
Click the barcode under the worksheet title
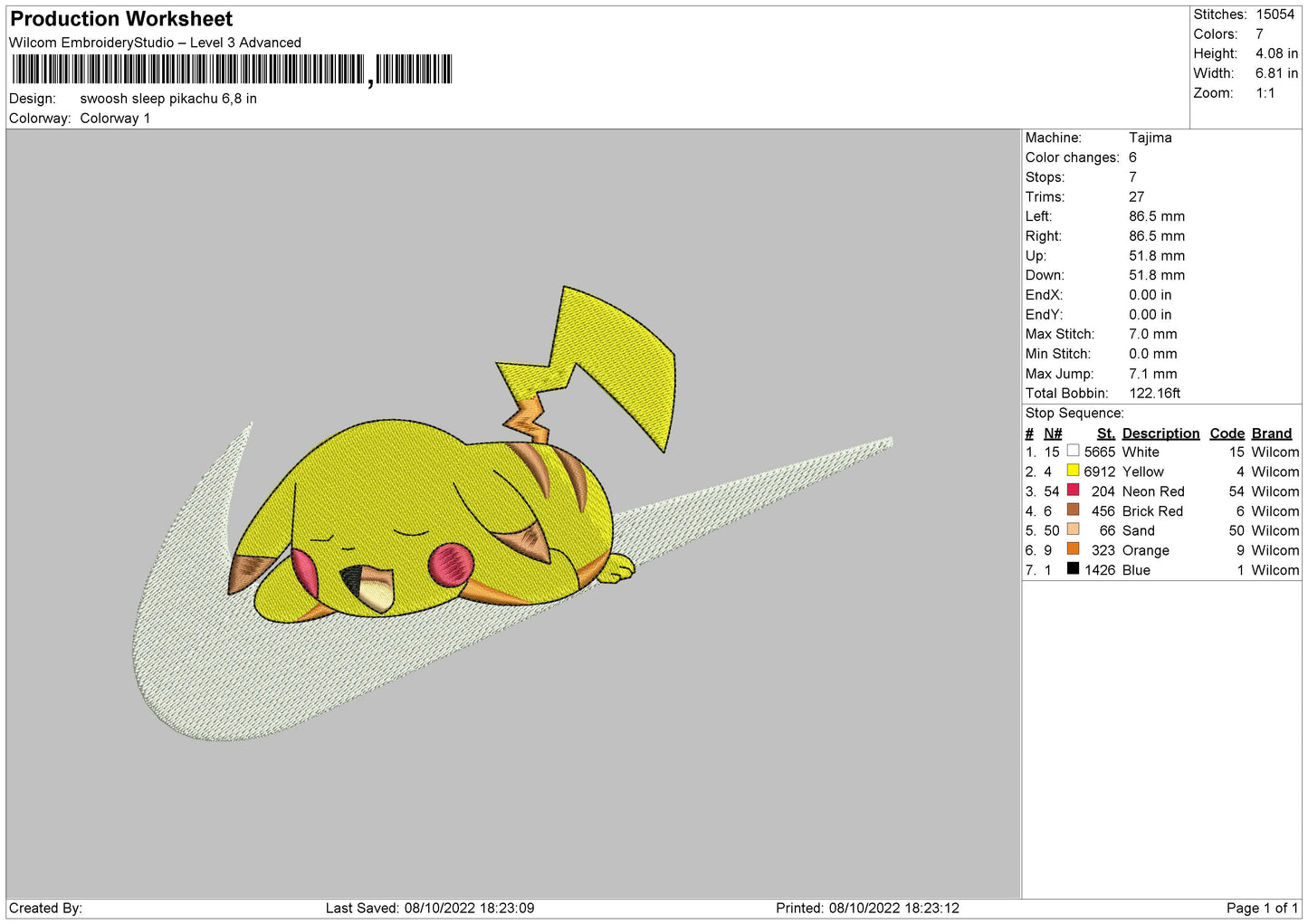(x=231, y=70)
